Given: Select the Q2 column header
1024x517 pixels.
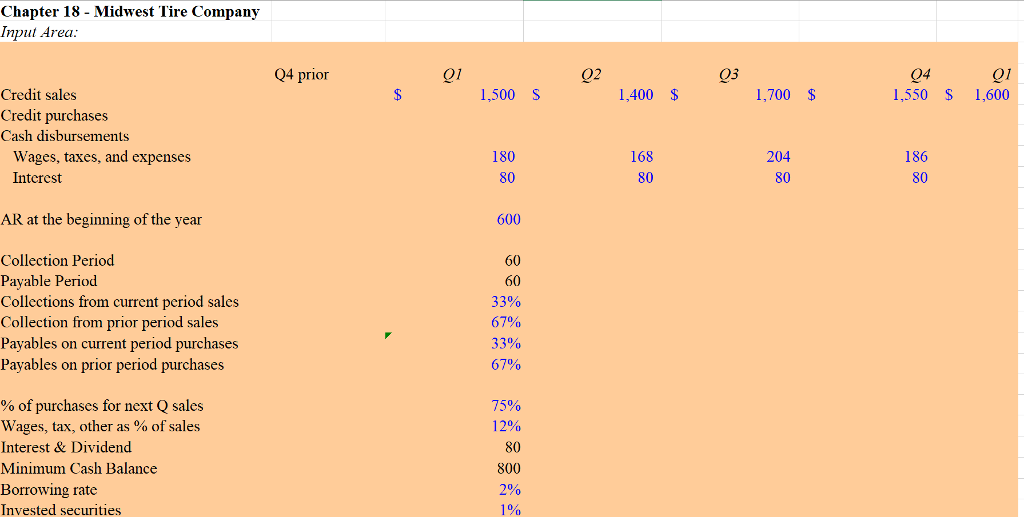Looking at the screenshot, I should [x=591, y=75].
